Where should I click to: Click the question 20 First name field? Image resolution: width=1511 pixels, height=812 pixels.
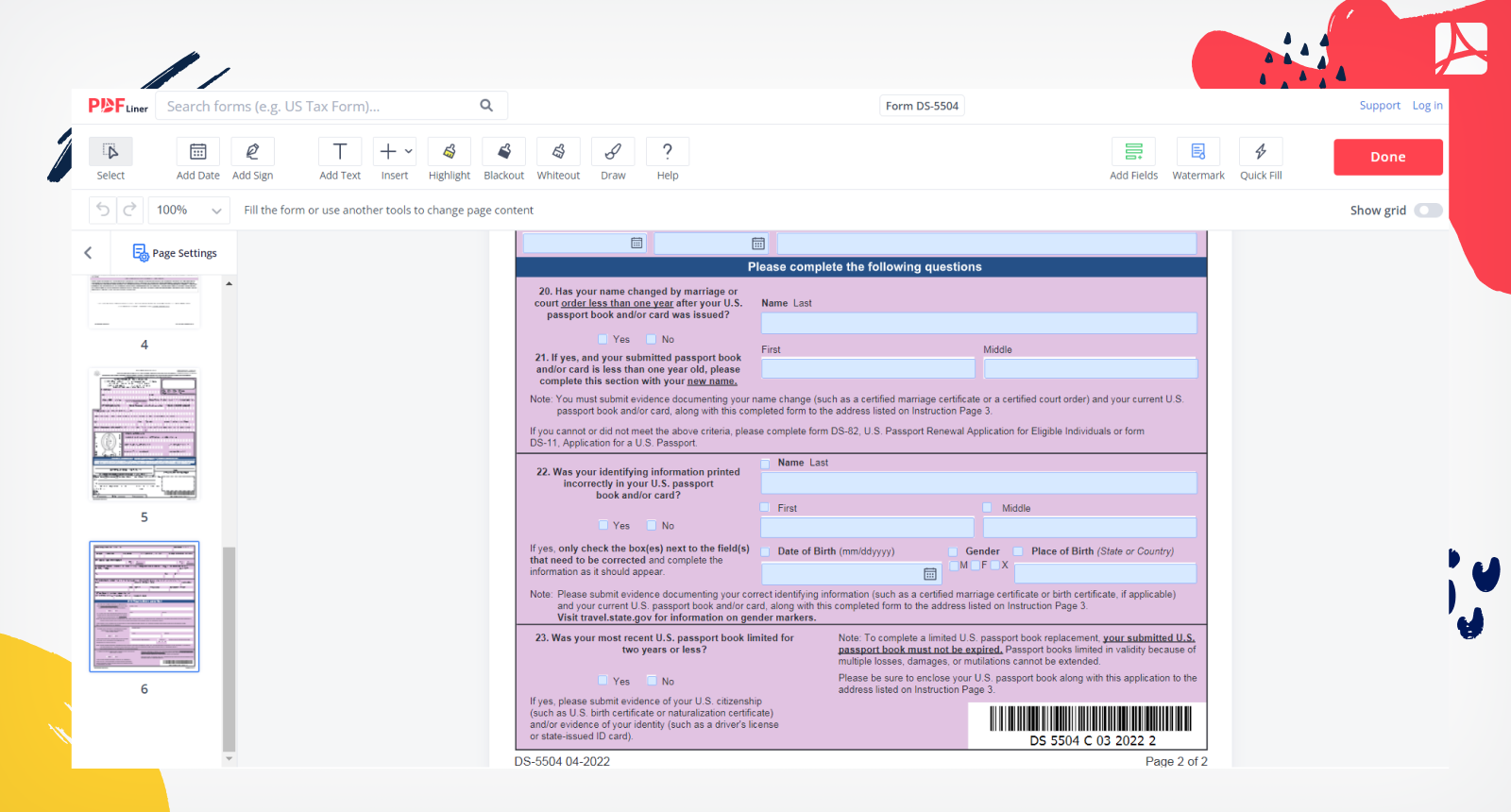click(869, 368)
